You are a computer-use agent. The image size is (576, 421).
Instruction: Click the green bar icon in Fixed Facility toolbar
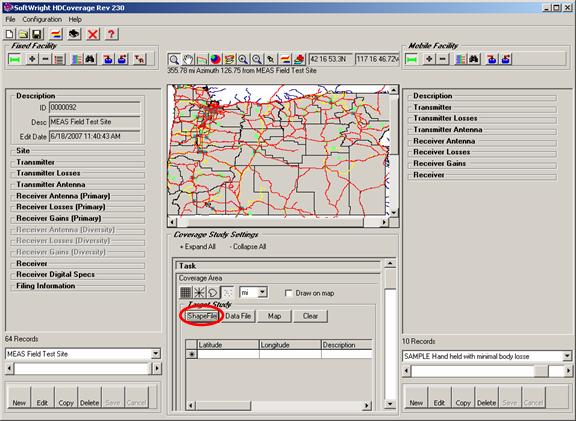14,59
